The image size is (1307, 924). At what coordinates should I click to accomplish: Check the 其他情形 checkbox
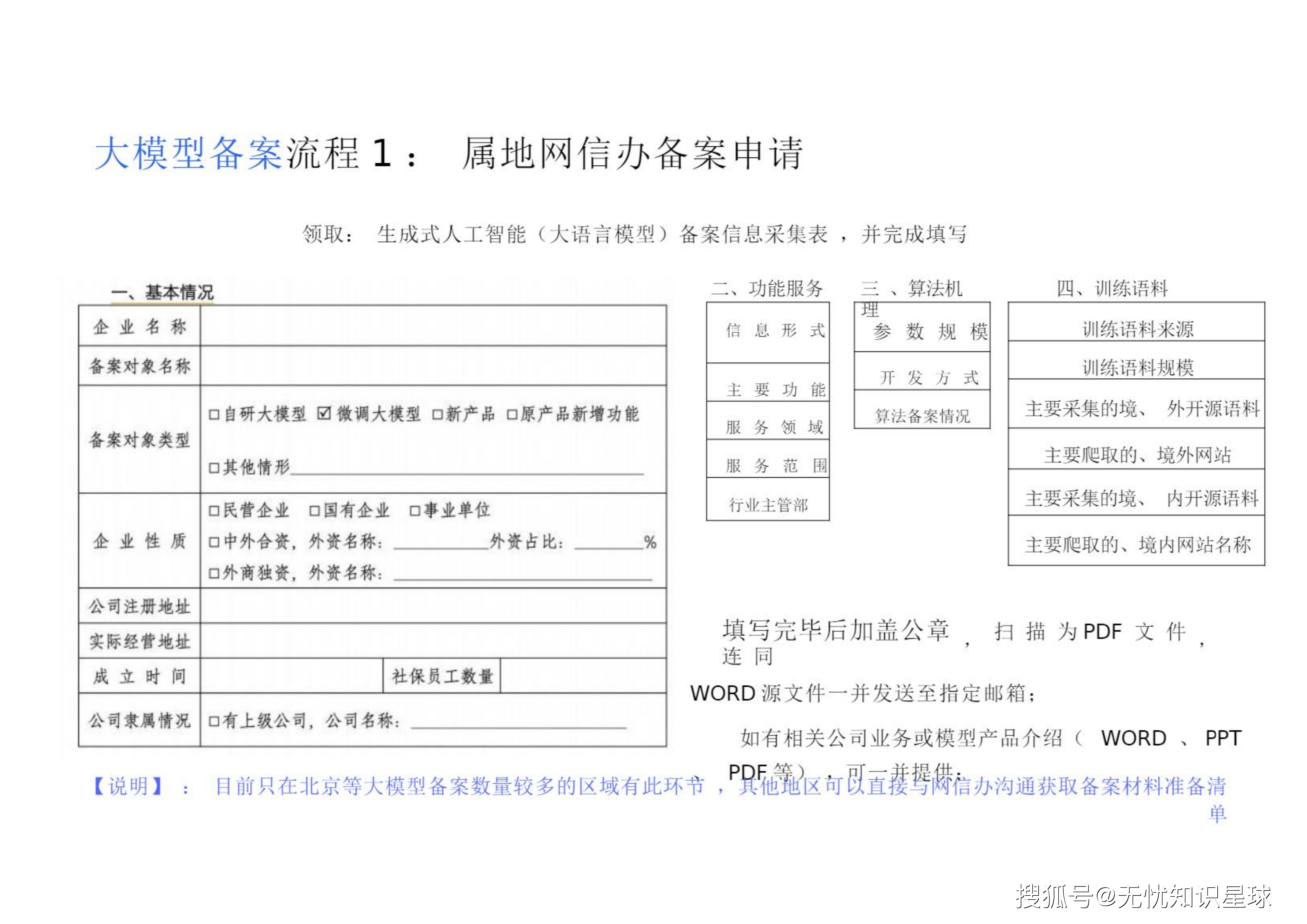click(x=214, y=468)
